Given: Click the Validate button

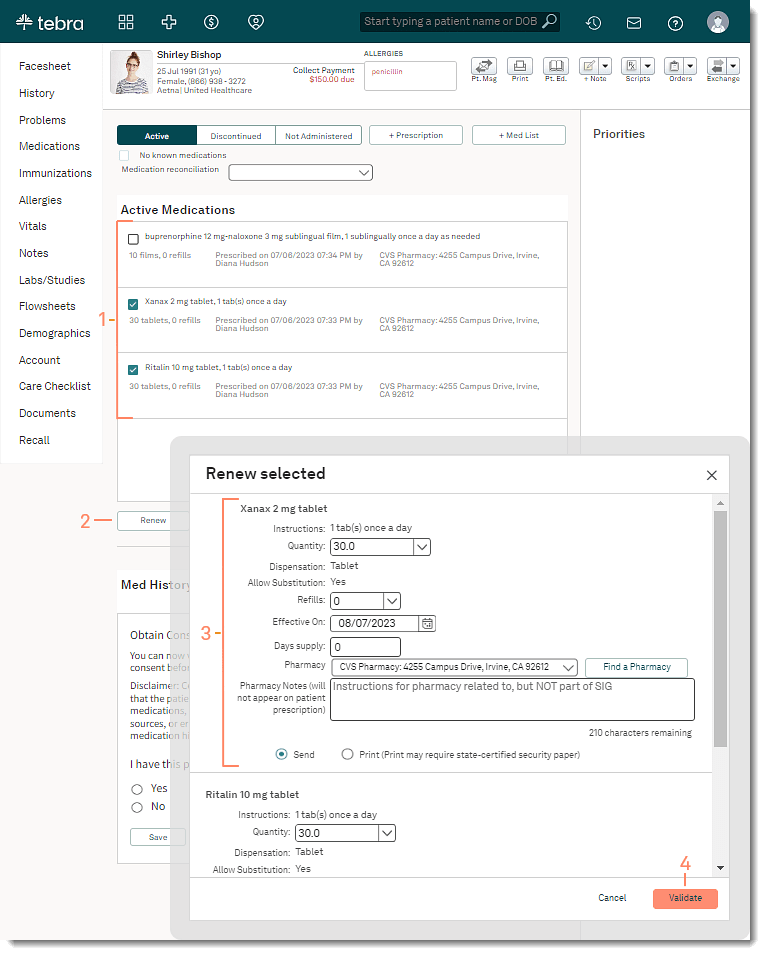Looking at the screenshot, I should (685, 898).
